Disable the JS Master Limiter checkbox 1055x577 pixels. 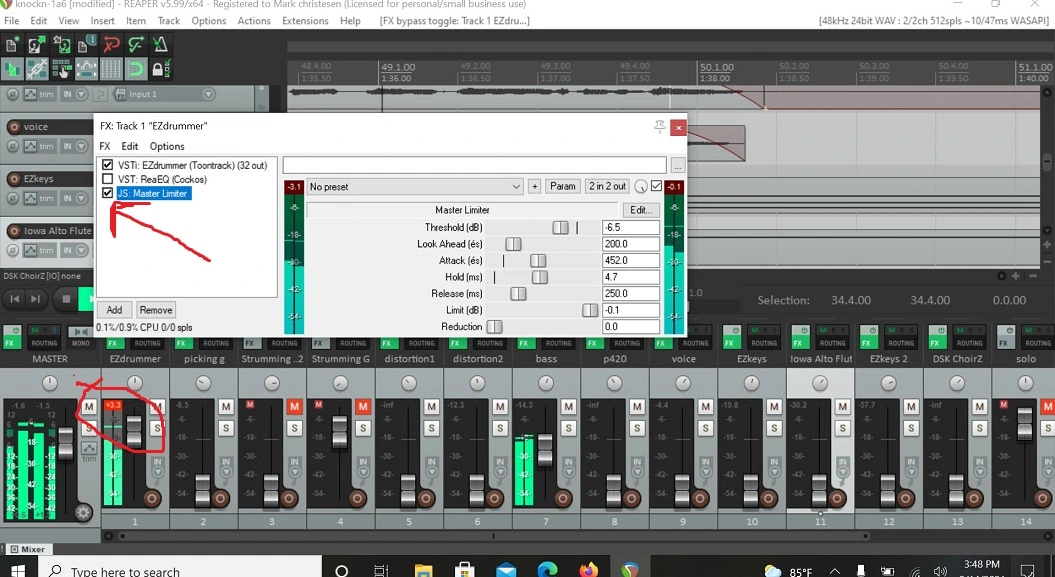pos(107,193)
